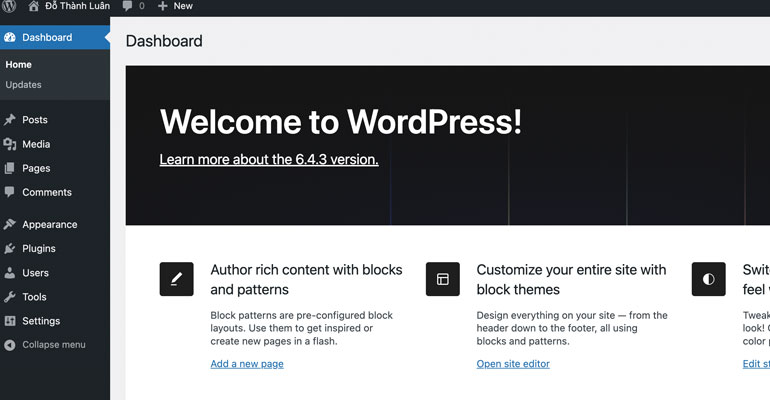The width and height of the screenshot is (770, 400).
Task: Open the Pages menu
Action: pyautogui.click(x=55, y=168)
